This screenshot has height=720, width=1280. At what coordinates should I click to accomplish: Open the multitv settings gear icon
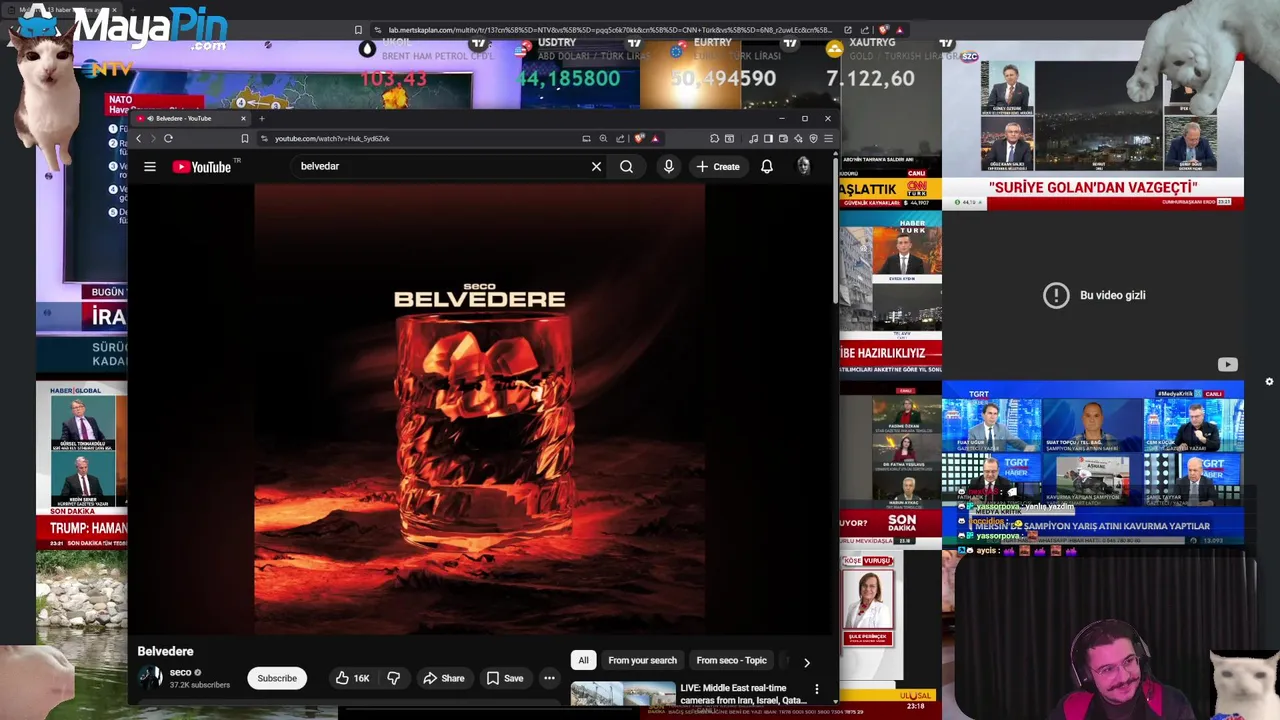(x=1269, y=381)
